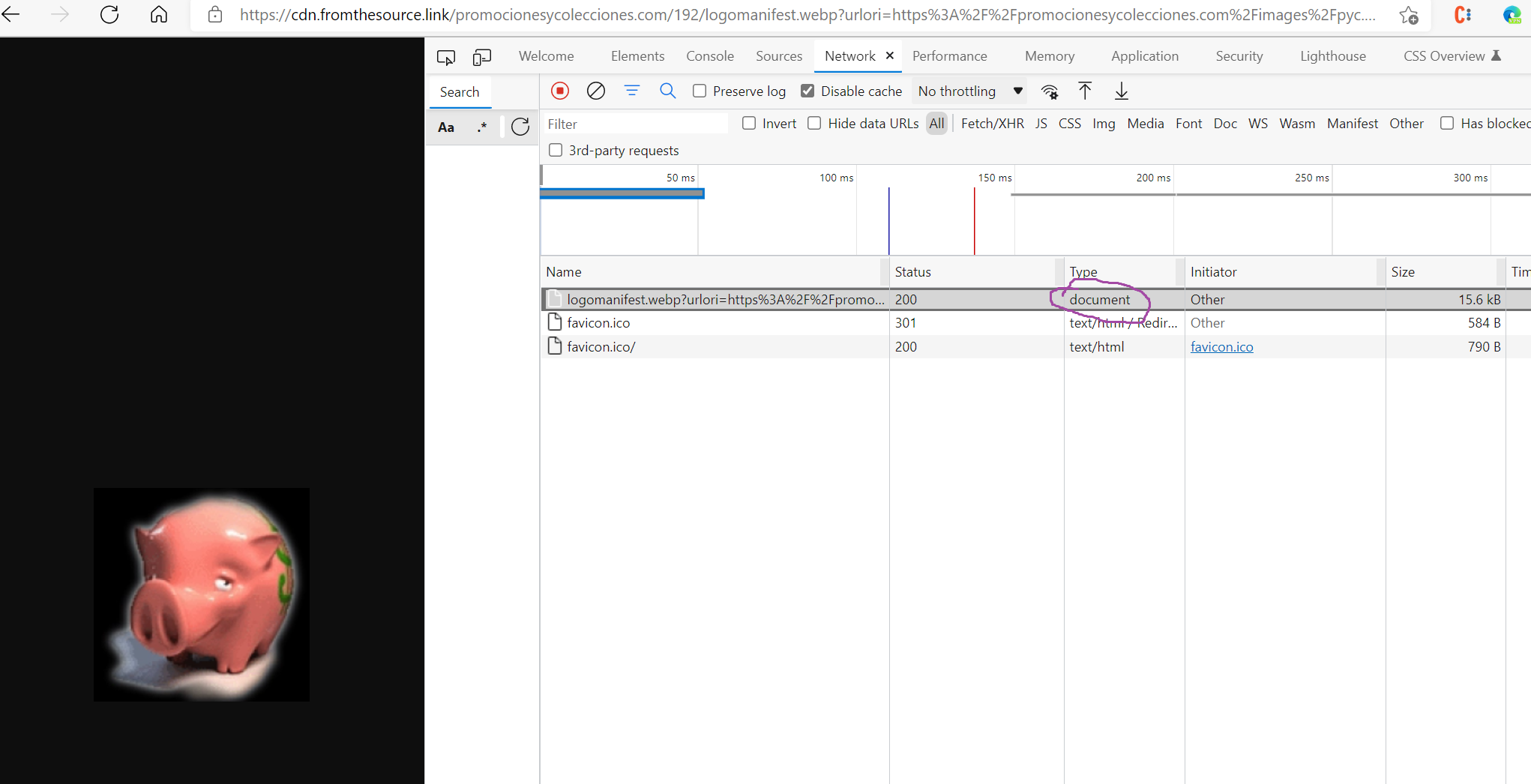Stop recording network log
1531x784 pixels.
tap(559, 91)
